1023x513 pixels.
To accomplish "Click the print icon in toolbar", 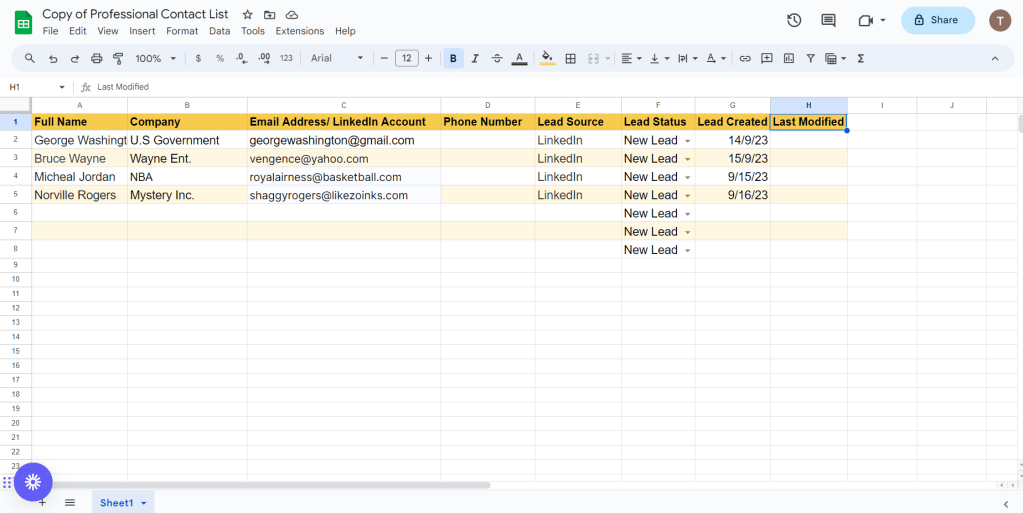I will (x=97, y=59).
